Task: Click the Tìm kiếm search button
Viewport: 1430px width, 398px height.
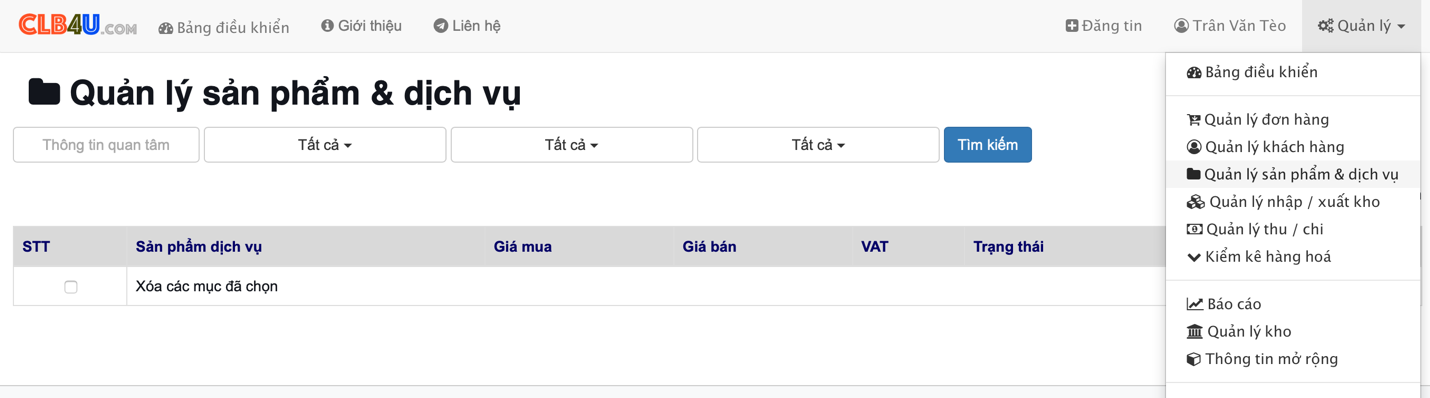Action: click(988, 145)
